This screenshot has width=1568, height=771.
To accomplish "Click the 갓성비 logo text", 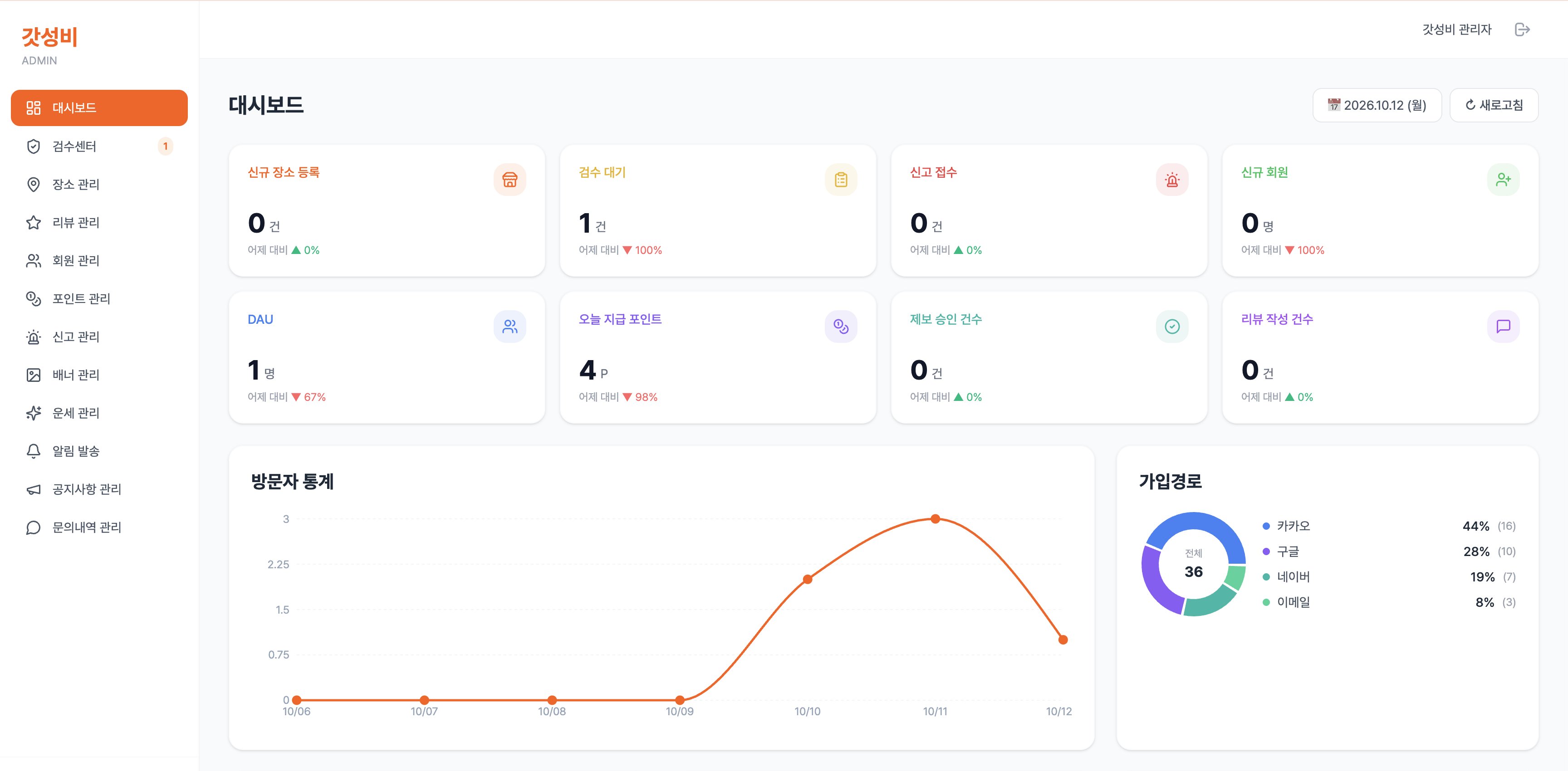I will tap(49, 37).
